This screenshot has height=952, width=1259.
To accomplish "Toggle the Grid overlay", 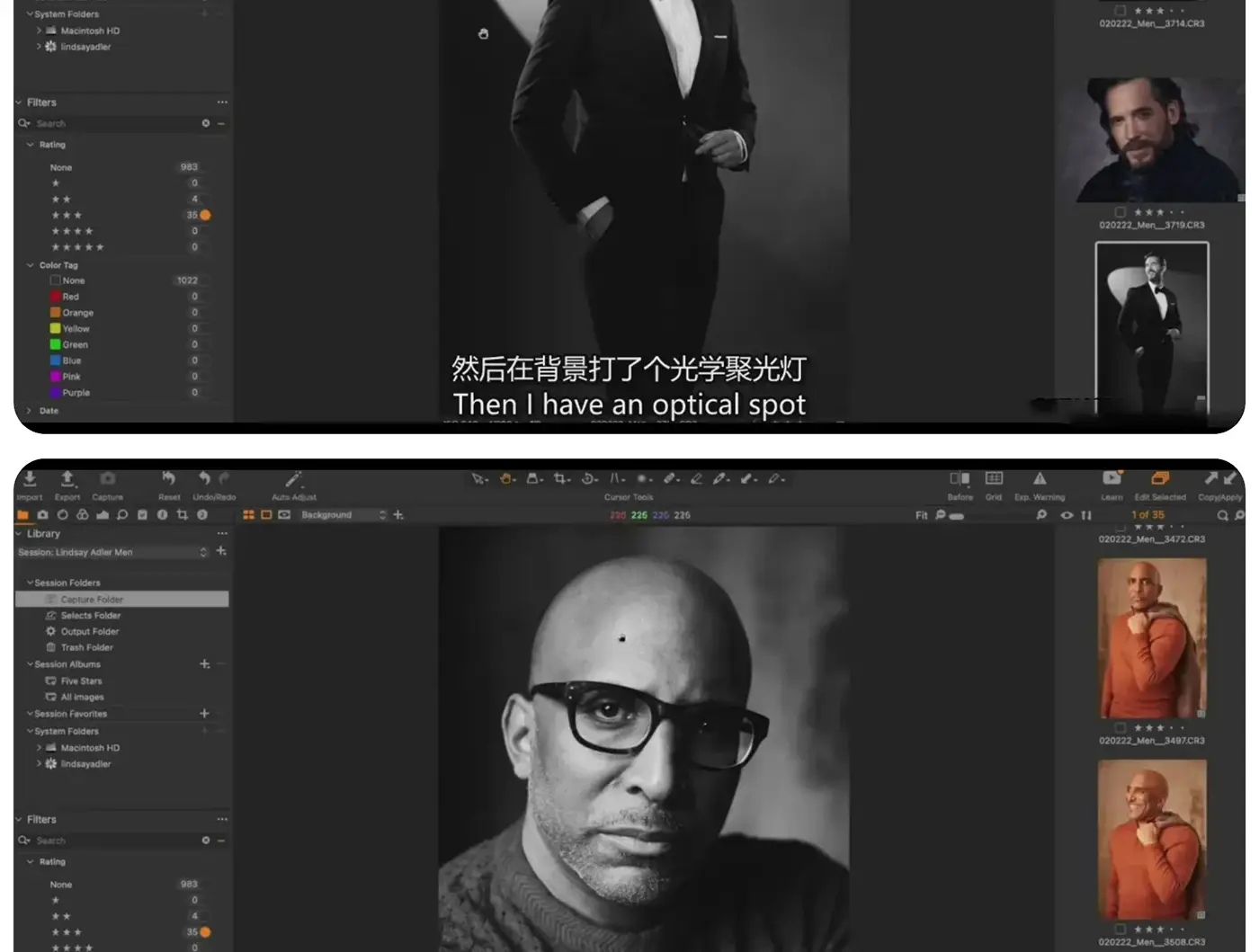I will point(994,478).
